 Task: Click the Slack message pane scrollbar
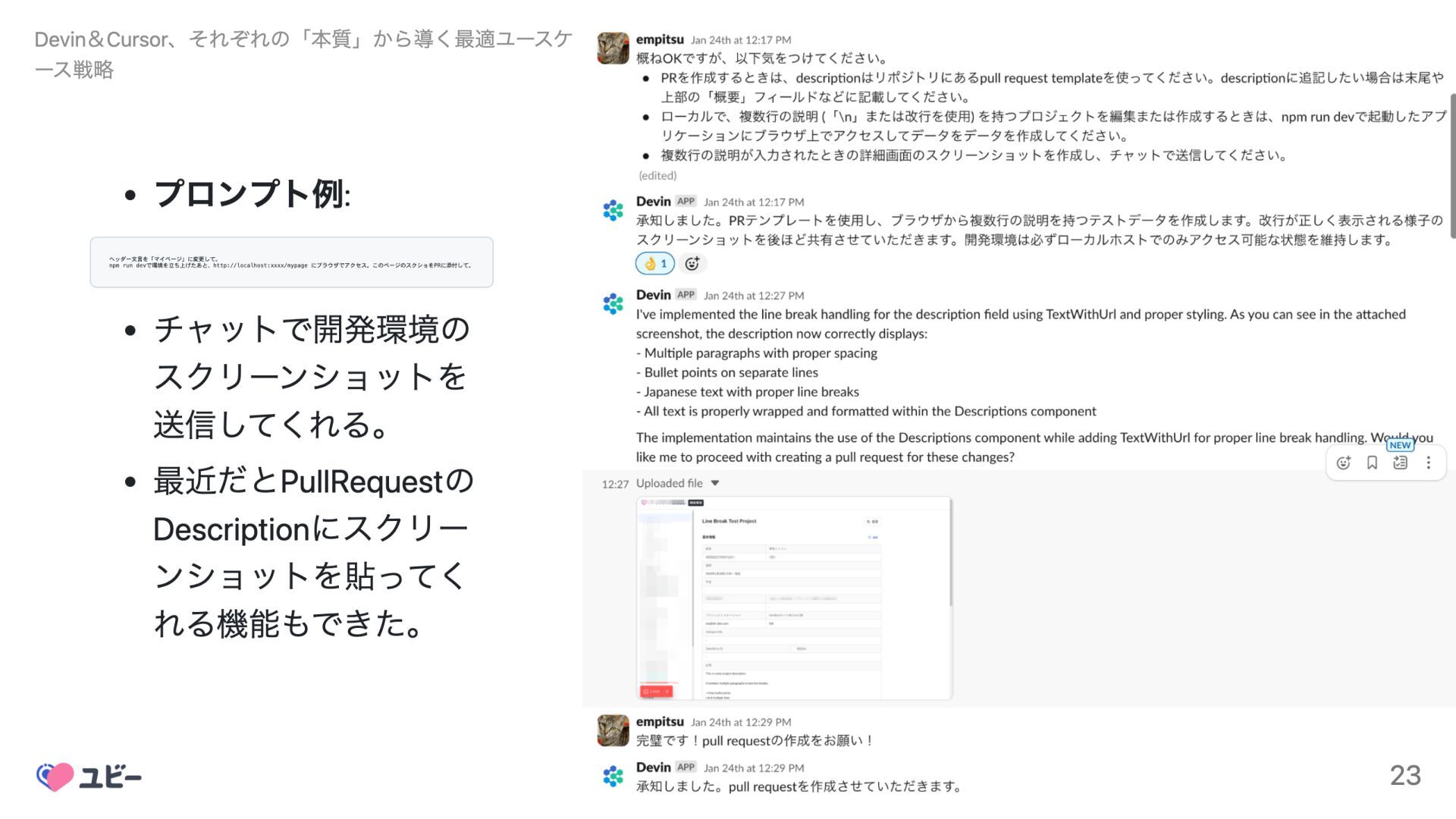pos(1452,165)
